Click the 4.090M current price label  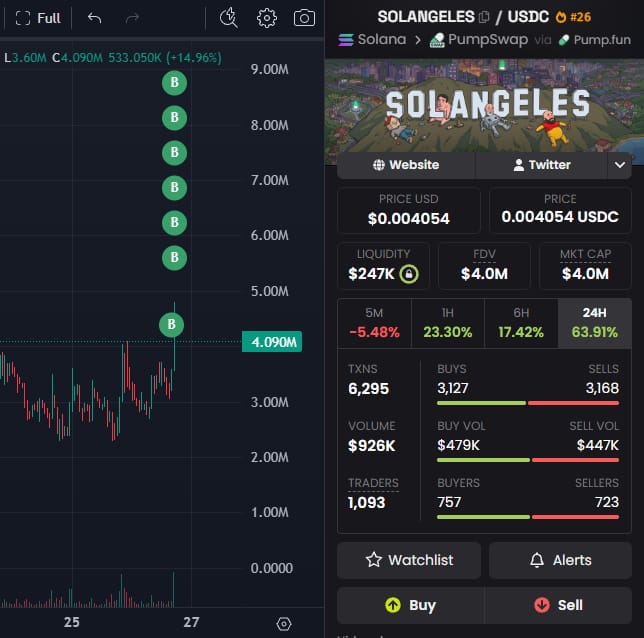pos(272,342)
